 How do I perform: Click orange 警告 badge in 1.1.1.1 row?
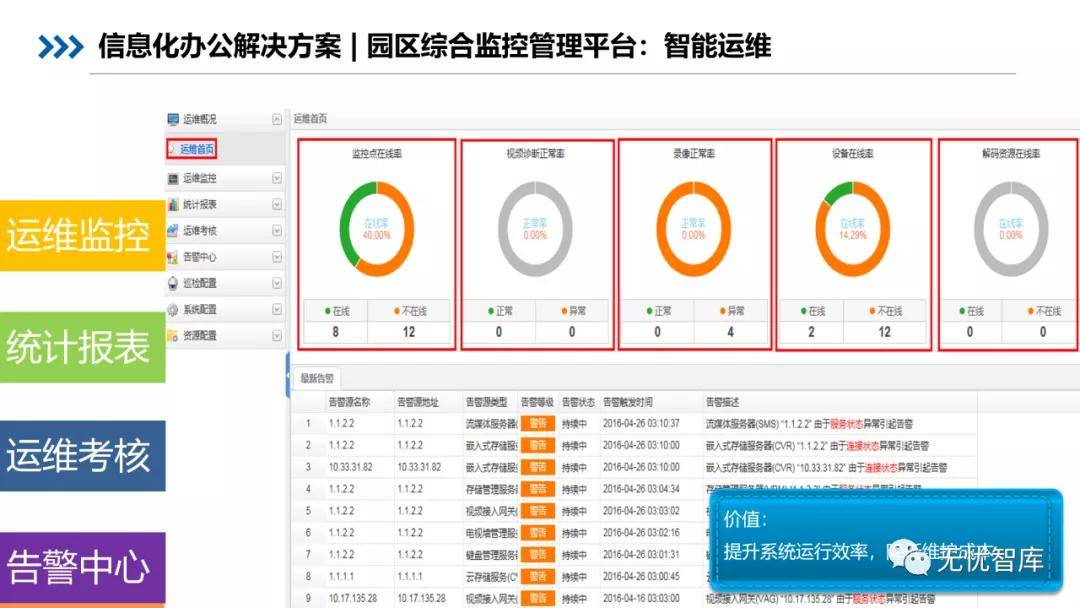(538, 577)
